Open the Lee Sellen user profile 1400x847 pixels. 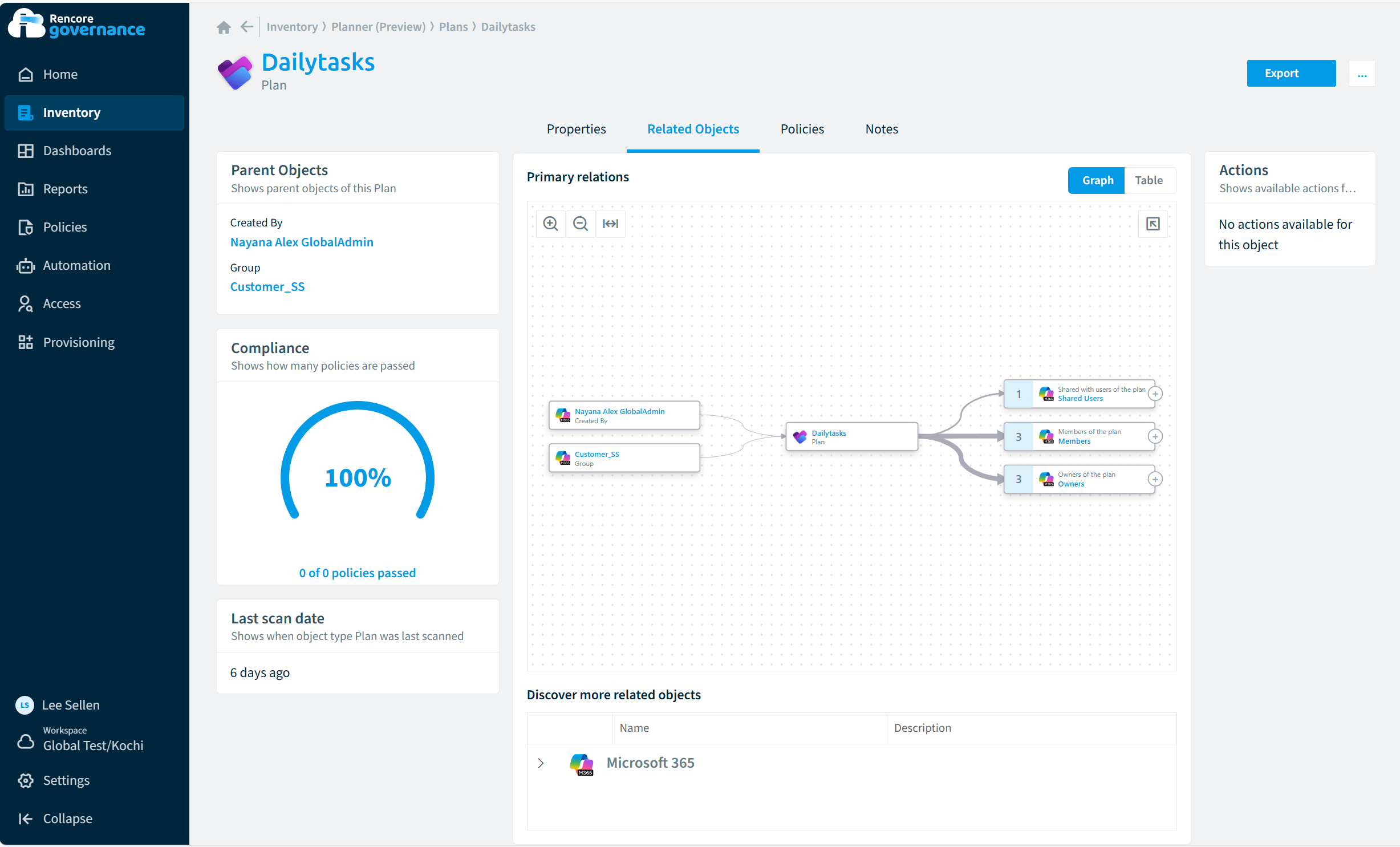point(70,705)
